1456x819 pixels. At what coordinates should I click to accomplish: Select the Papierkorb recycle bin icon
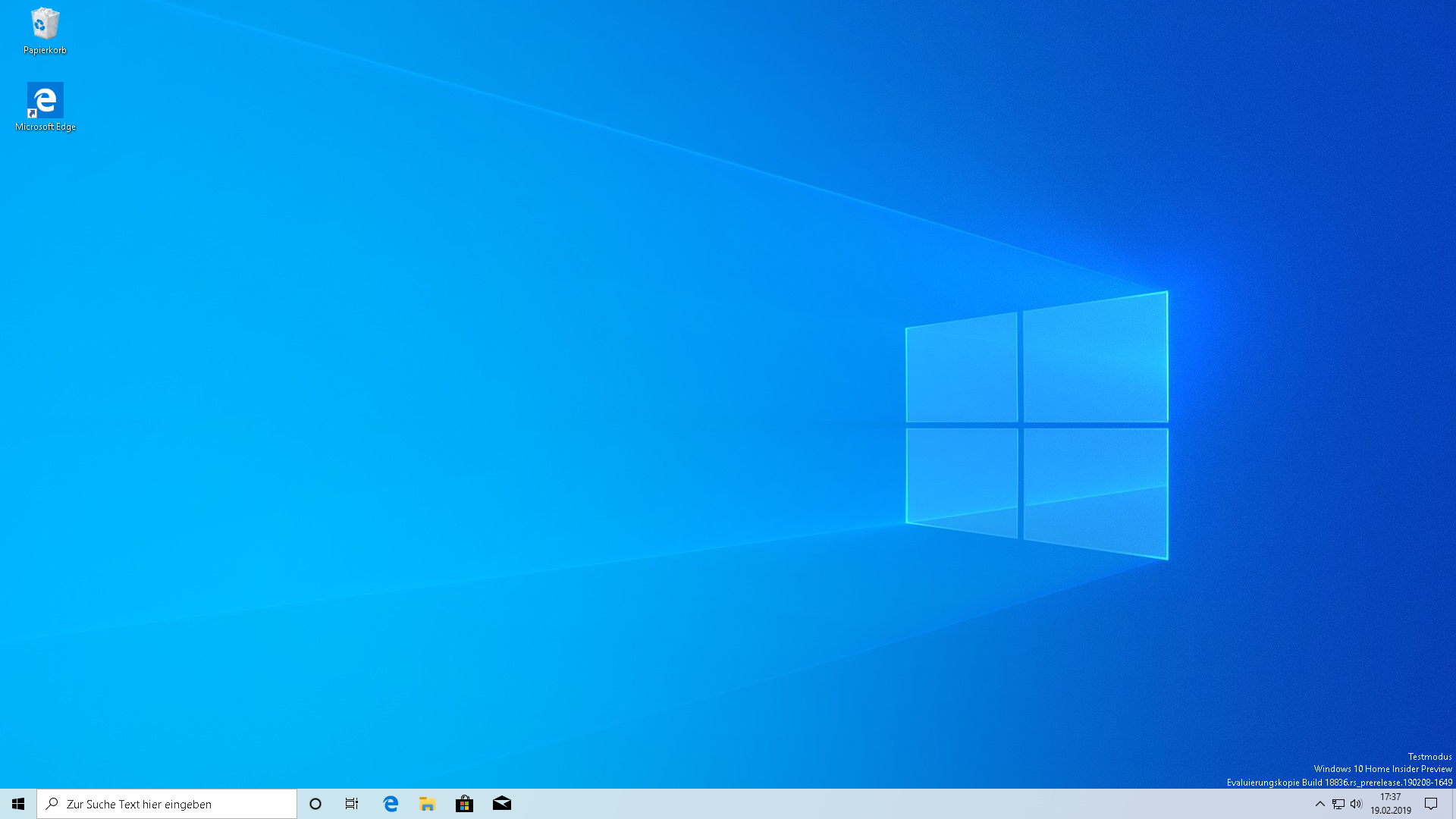[x=45, y=24]
